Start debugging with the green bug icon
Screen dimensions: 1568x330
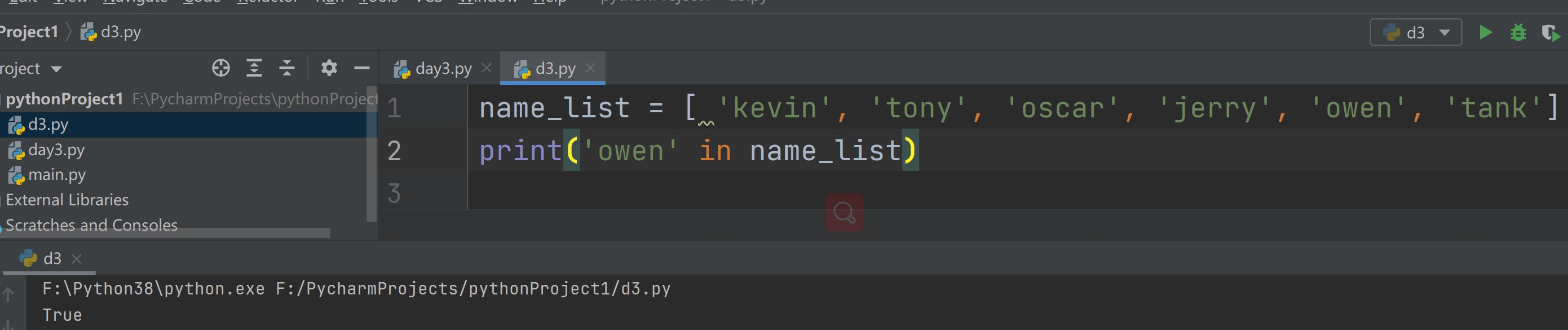1518,32
